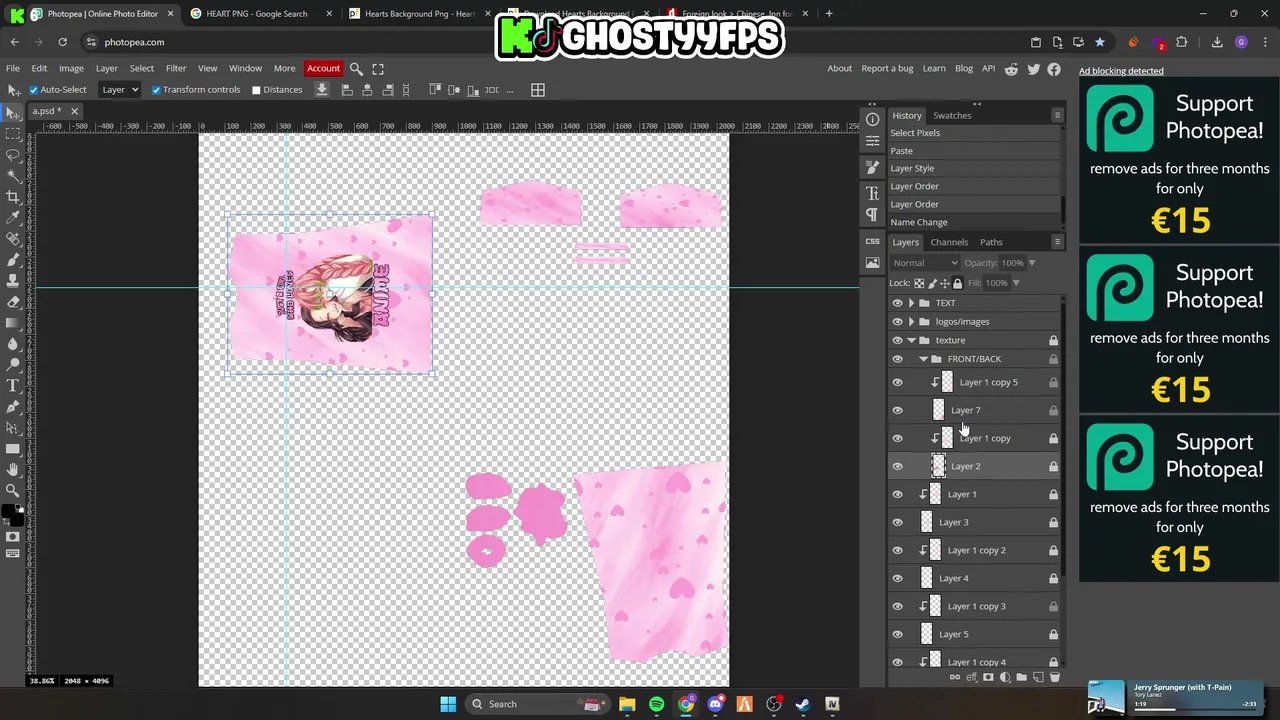Select the Move tool in the toolbox
This screenshot has height=720, width=1280.
coord(13,113)
